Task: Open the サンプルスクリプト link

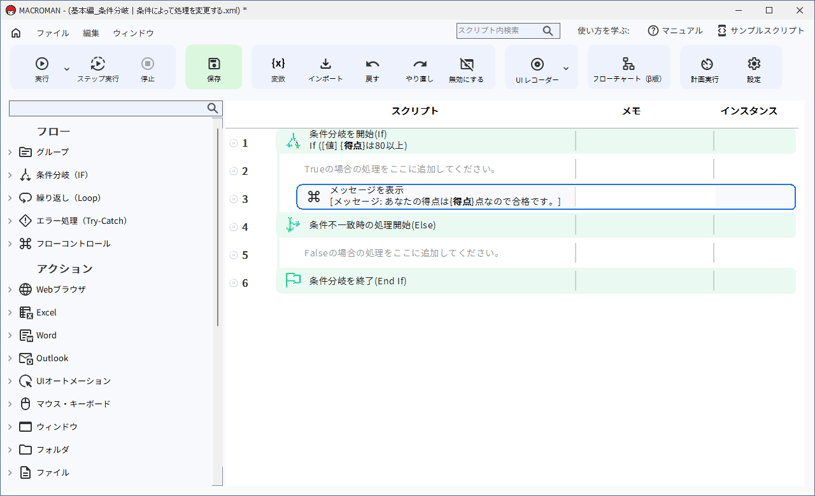Action: 760,31
